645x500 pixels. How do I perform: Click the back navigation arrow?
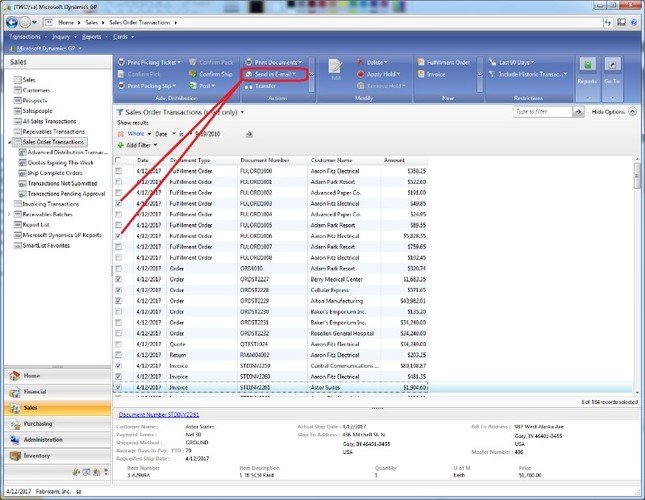click(12, 23)
